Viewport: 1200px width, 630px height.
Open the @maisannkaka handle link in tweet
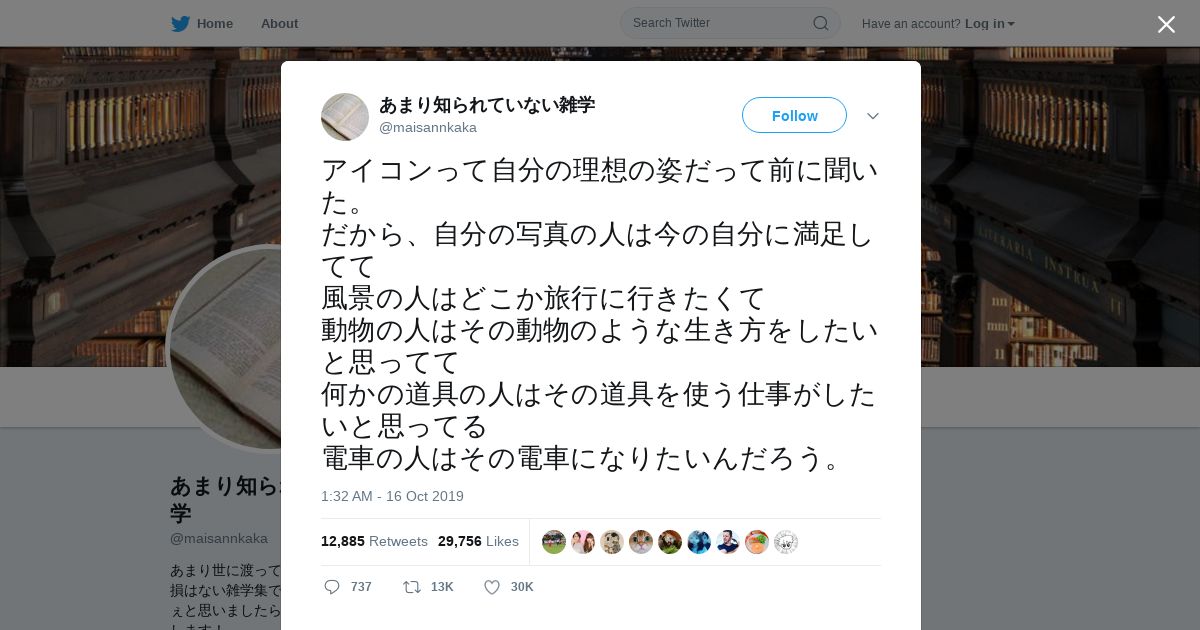[x=428, y=127]
